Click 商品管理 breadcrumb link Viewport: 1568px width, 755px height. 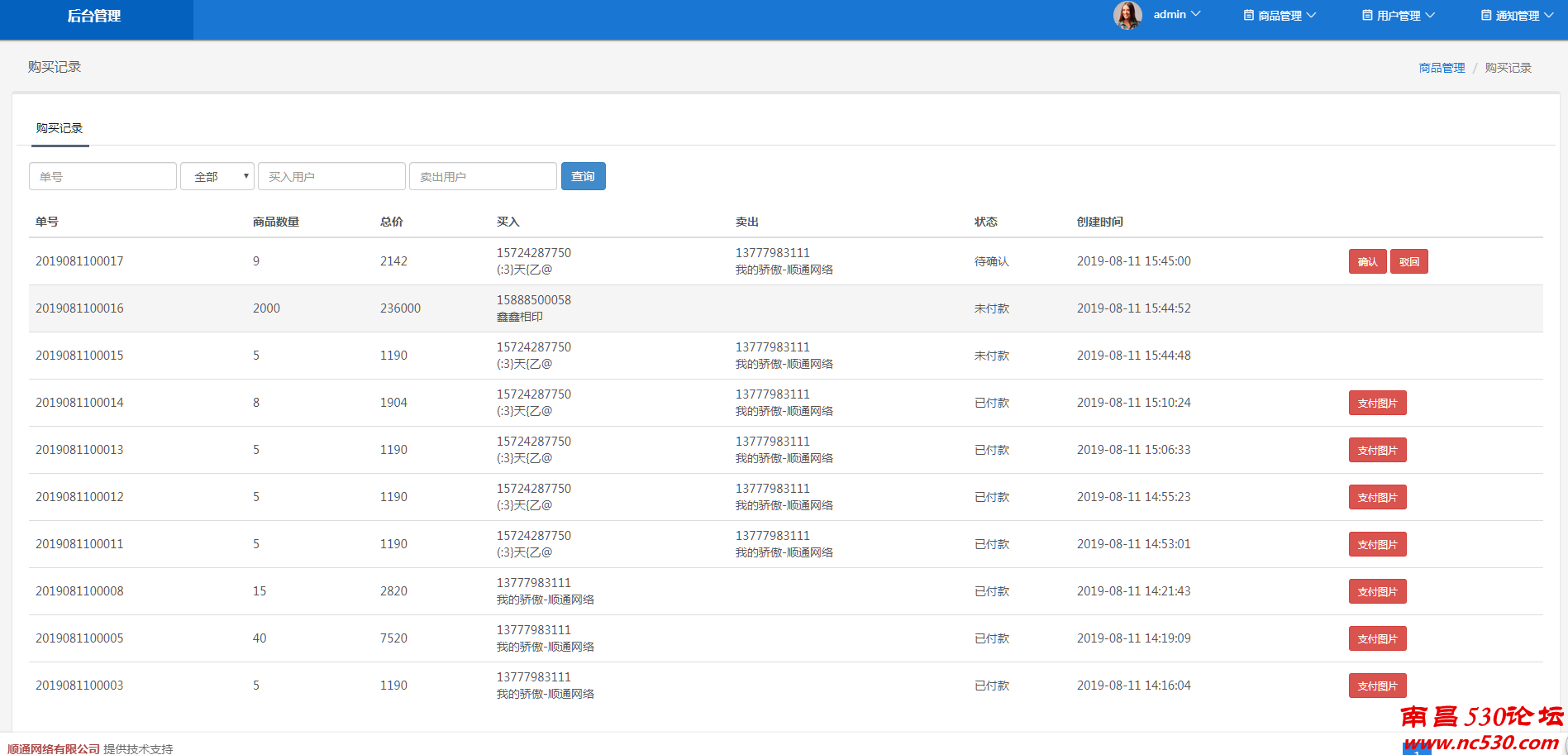tap(1442, 68)
